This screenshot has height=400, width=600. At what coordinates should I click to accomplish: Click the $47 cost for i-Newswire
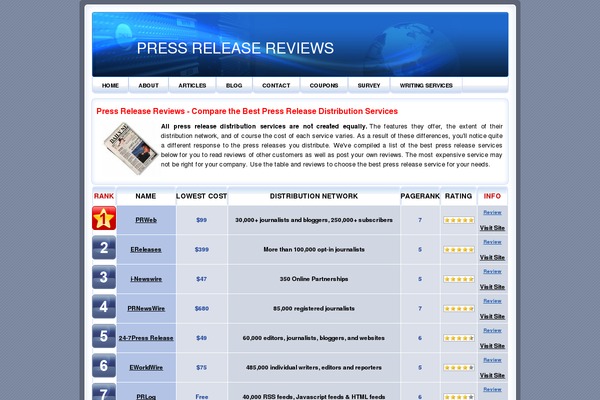click(x=202, y=279)
